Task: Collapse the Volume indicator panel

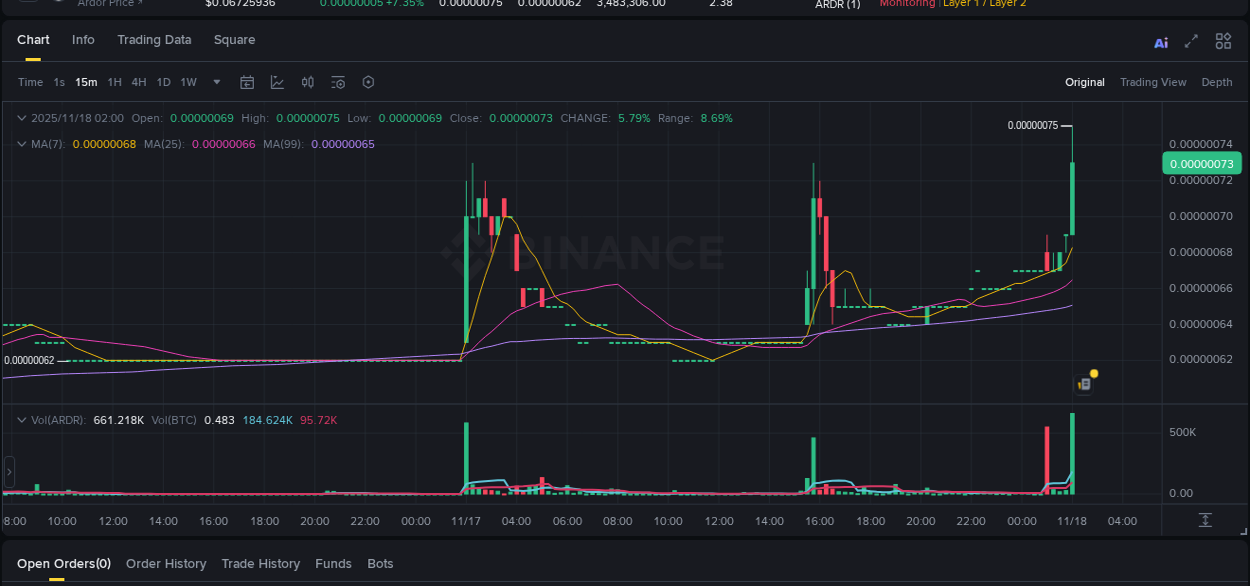Action: 21,420
